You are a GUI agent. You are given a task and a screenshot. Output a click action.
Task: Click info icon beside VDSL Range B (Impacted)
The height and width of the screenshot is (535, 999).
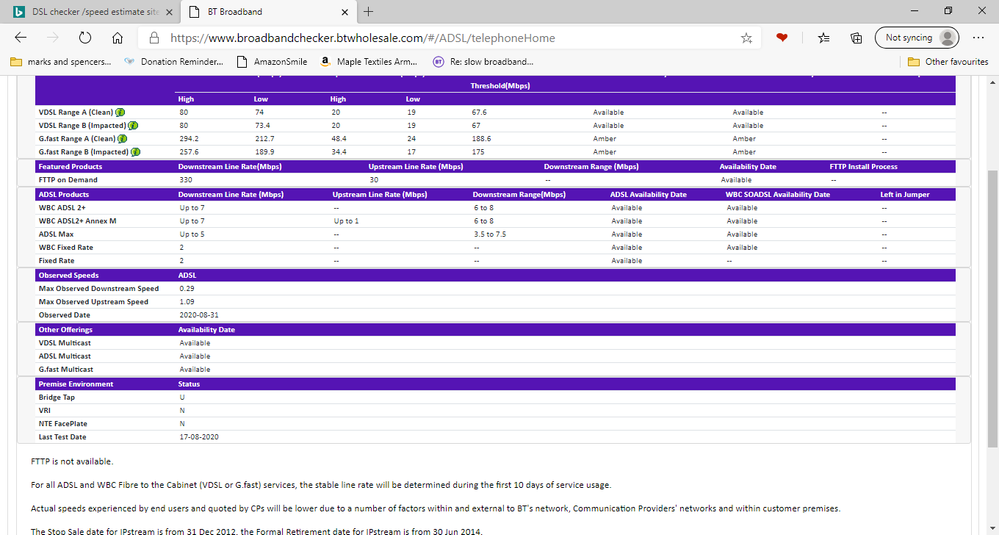(x=134, y=125)
